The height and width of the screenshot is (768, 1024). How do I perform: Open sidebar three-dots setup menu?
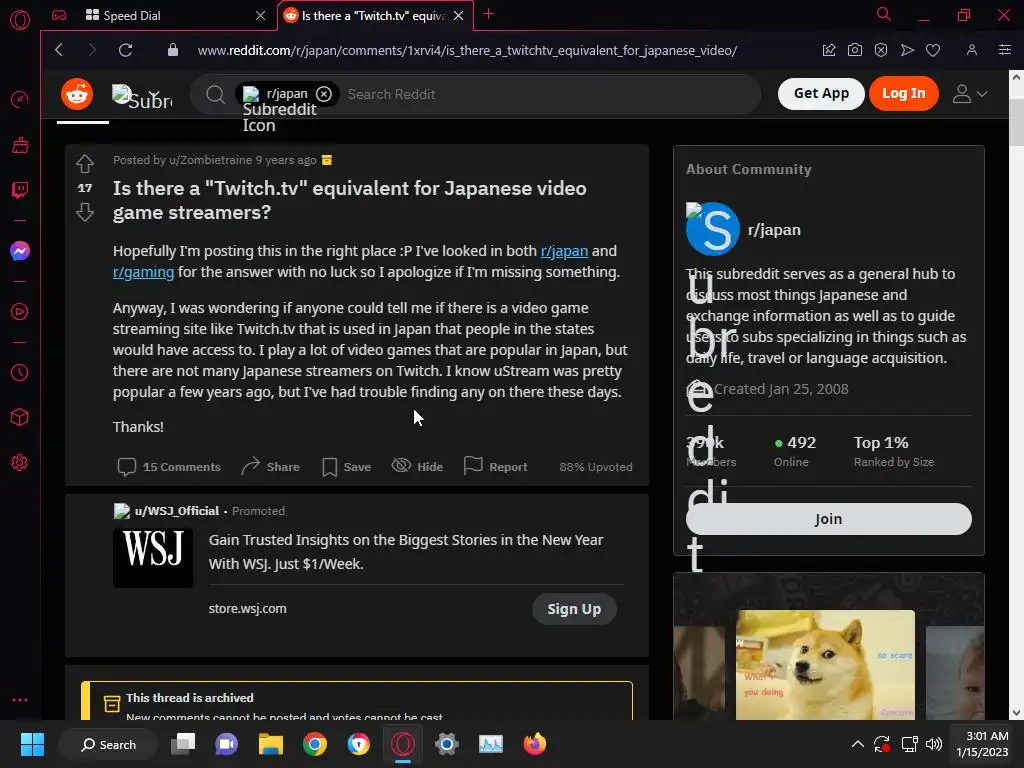[20, 699]
